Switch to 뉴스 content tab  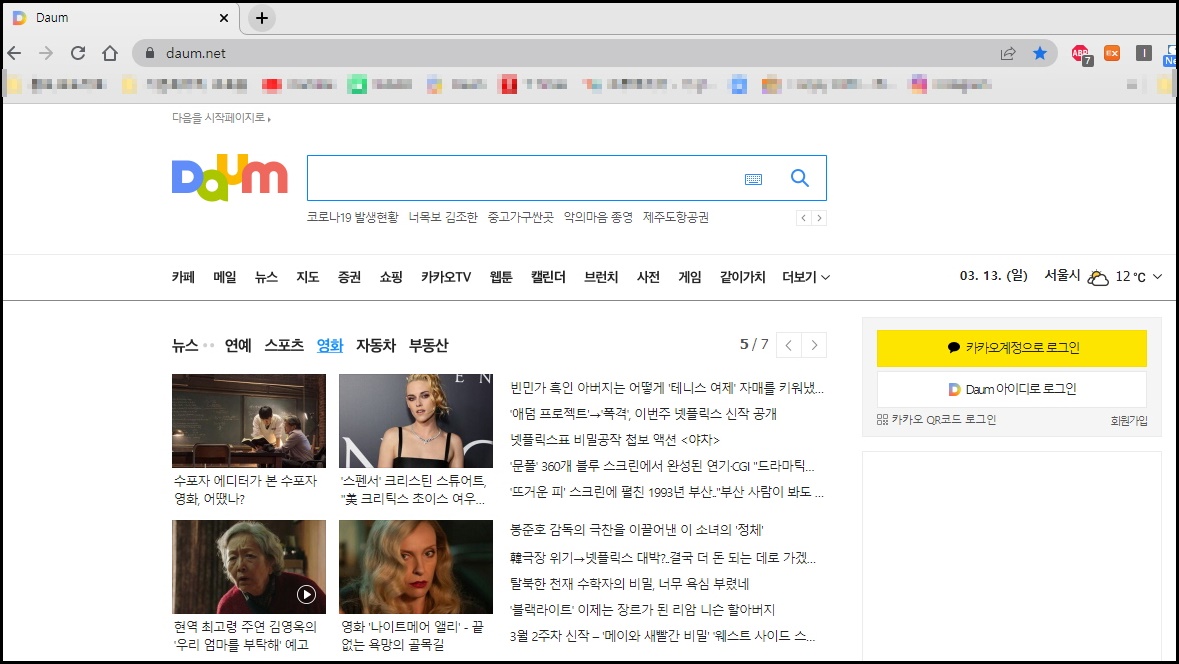(185, 345)
